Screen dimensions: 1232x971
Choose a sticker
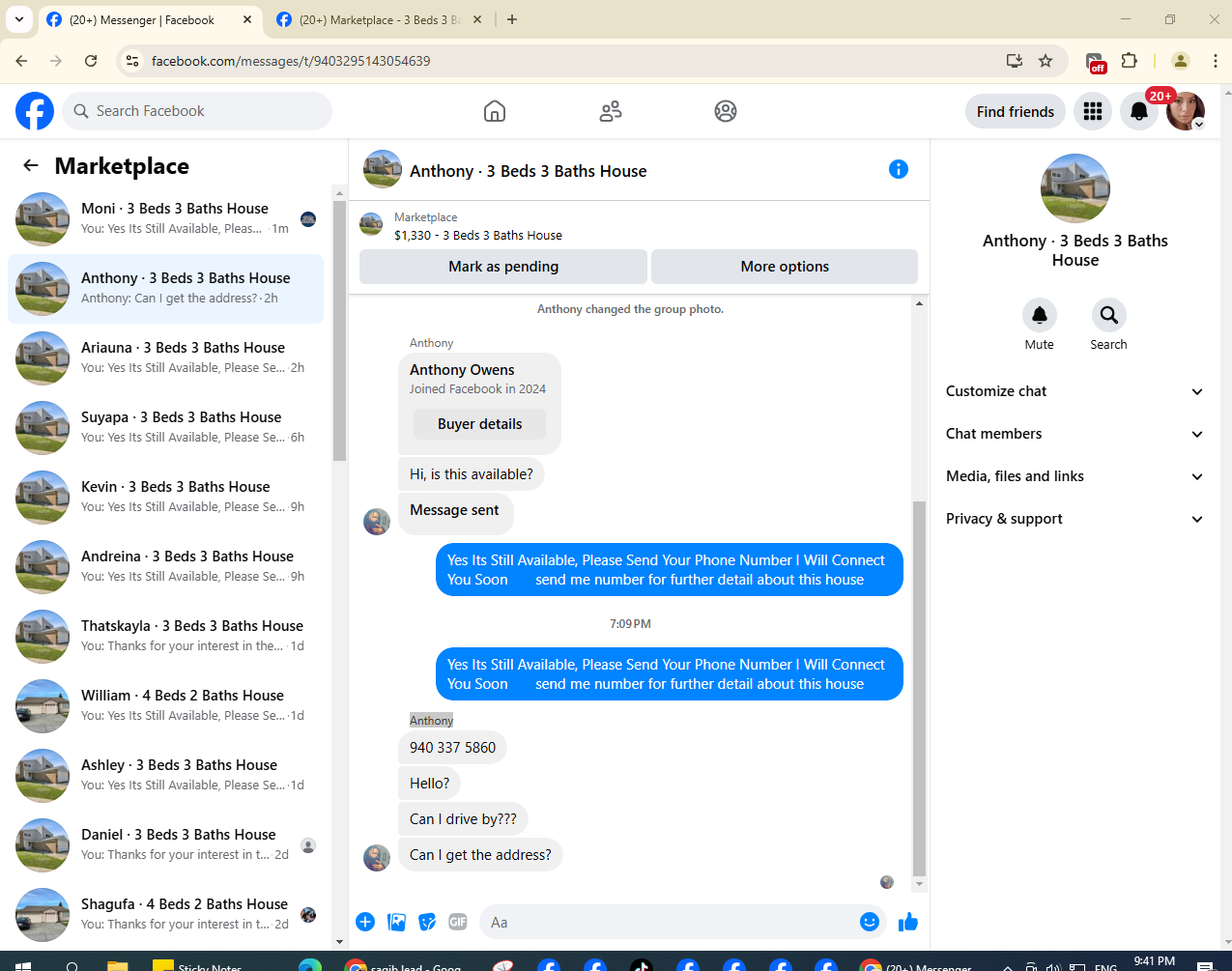tap(427, 922)
